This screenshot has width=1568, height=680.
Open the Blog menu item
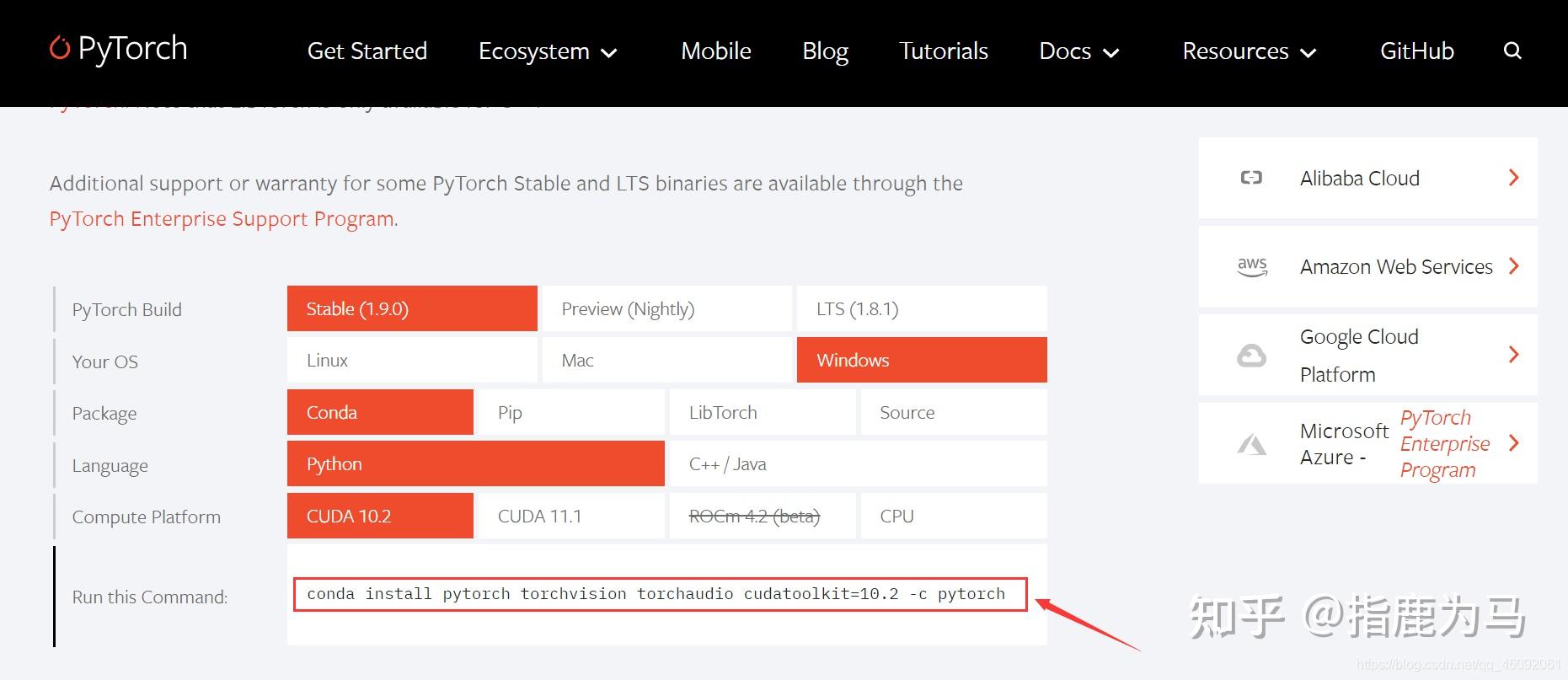[x=825, y=51]
